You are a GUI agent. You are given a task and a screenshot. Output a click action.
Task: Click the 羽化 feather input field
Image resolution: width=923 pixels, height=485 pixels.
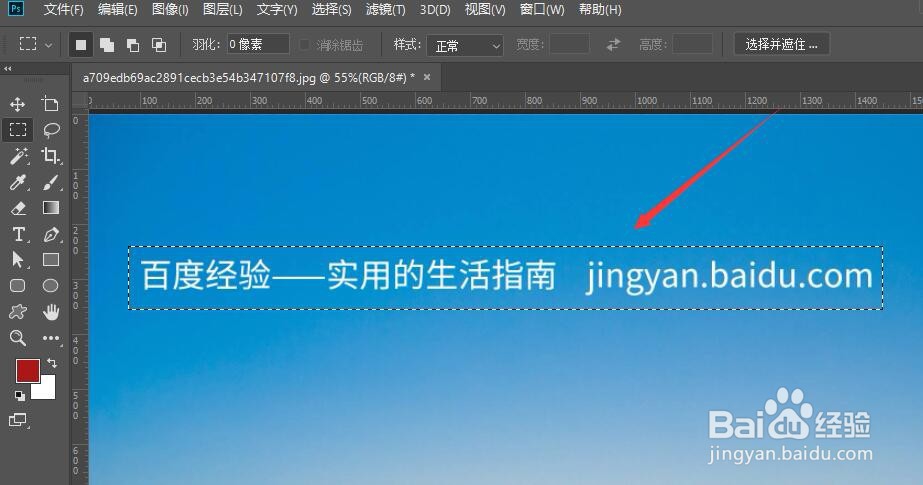click(x=258, y=44)
